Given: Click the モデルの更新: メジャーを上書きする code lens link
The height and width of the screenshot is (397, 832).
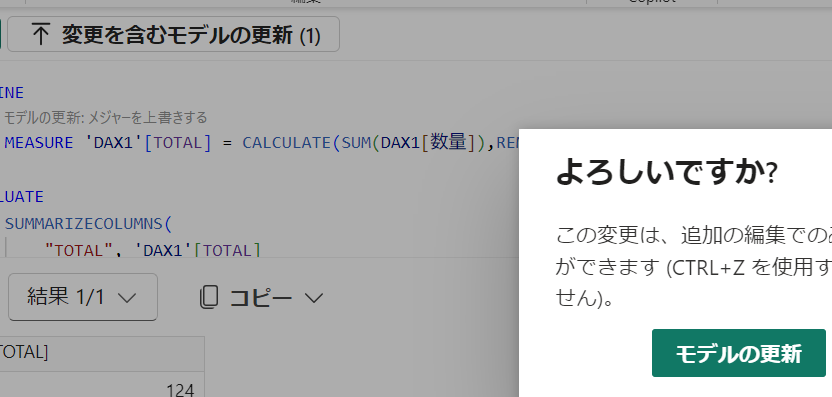Looking at the screenshot, I should 105,117.
